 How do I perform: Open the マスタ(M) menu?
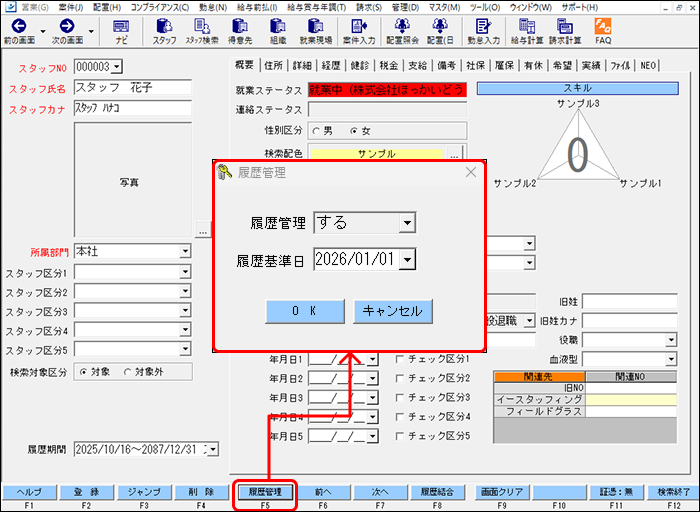point(444,8)
